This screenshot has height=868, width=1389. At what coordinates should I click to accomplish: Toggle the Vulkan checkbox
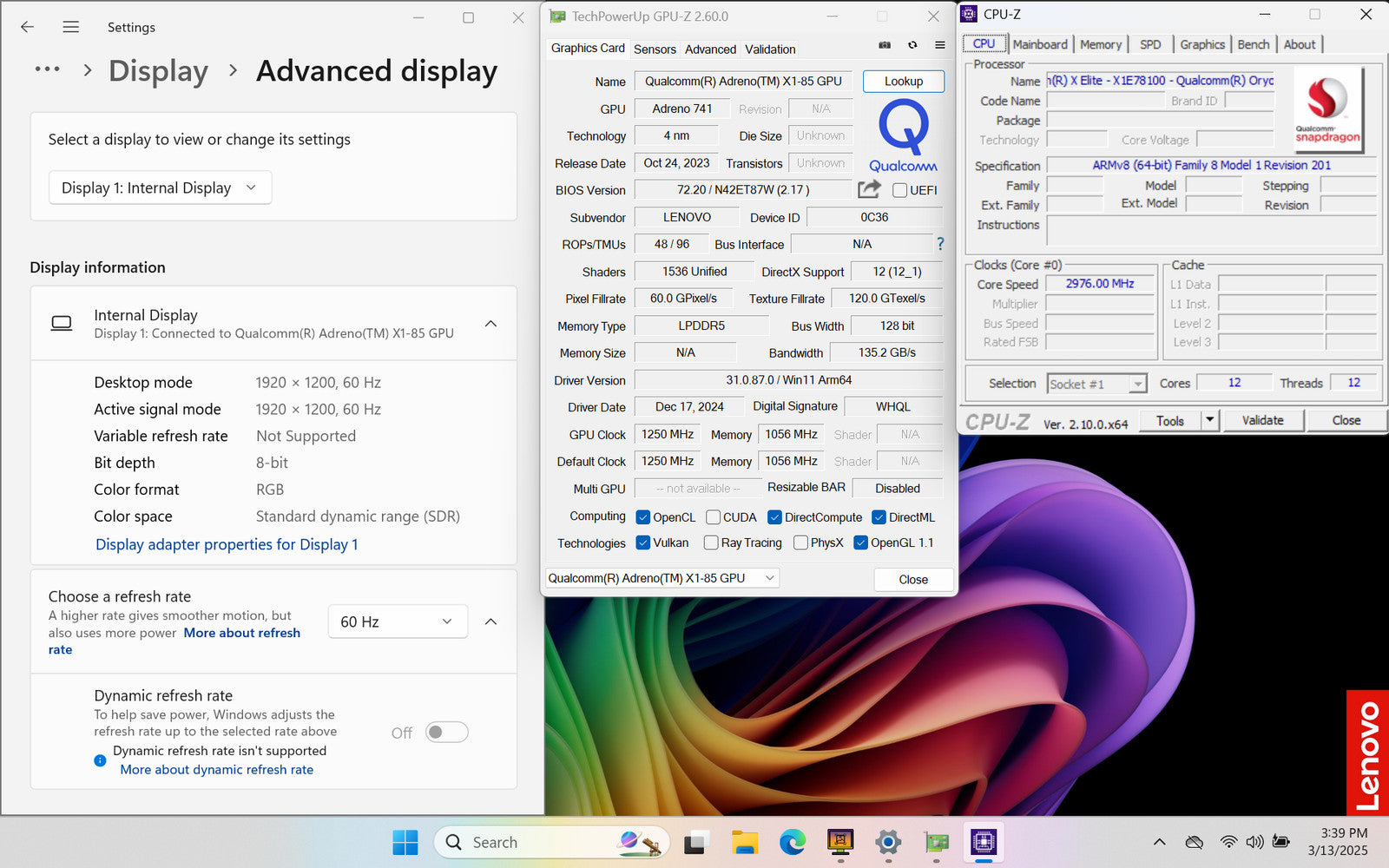643,542
